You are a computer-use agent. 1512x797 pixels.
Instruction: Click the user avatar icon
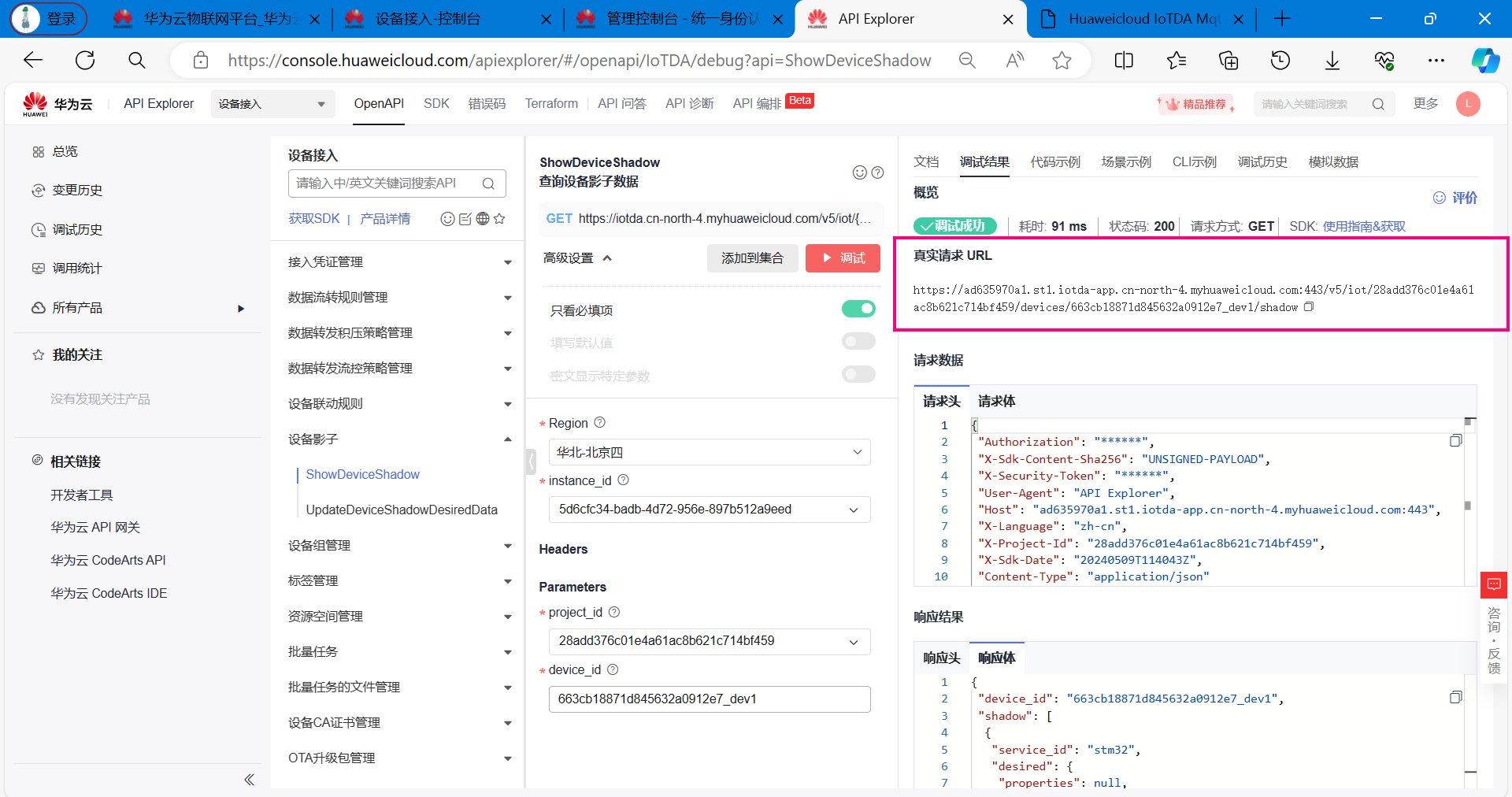(x=1468, y=104)
